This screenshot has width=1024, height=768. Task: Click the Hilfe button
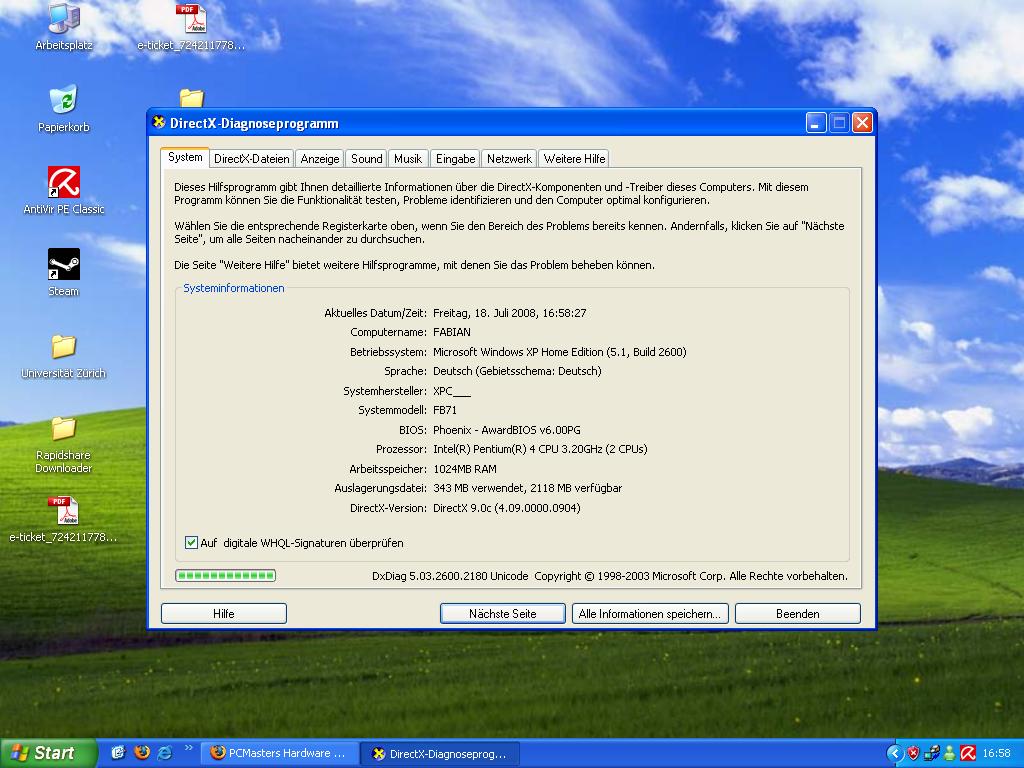click(x=223, y=613)
